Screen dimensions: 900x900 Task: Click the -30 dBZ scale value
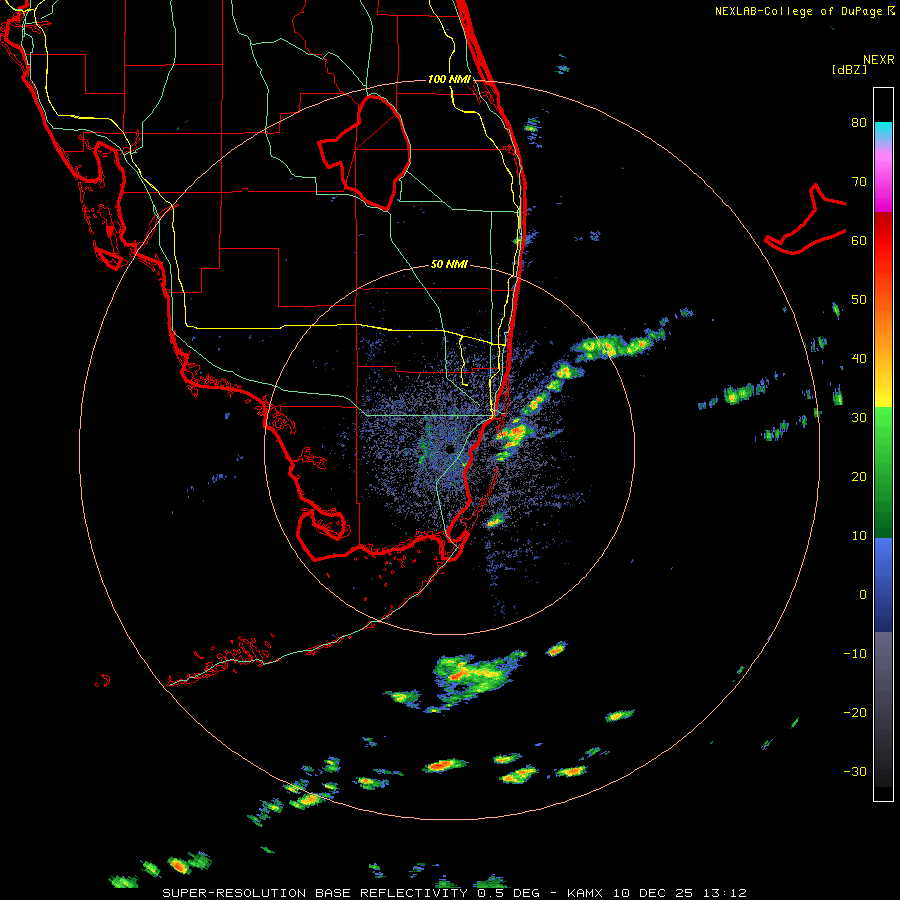(855, 772)
